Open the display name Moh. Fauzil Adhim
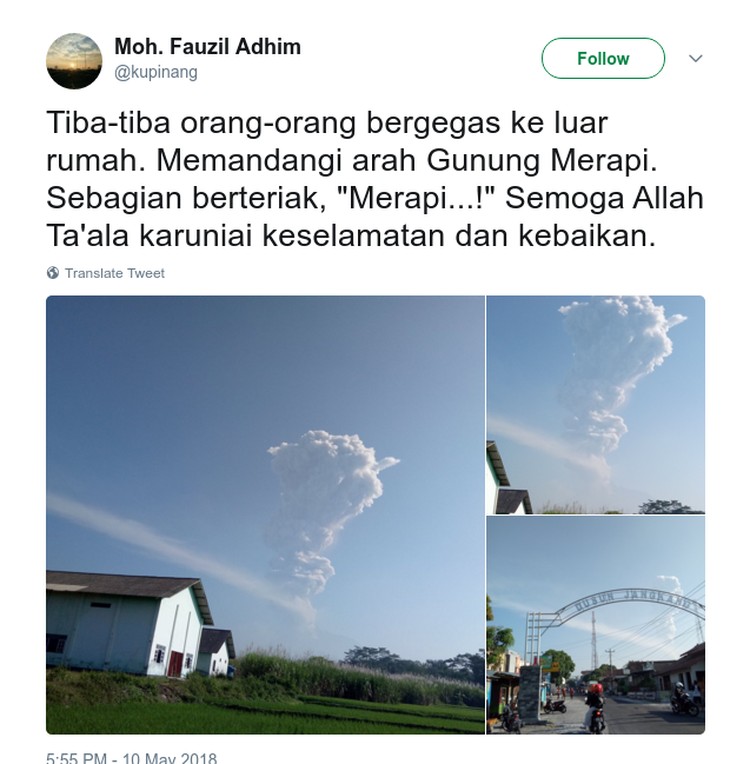The height and width of the screenshot is (764, 750). (x=208, y=47)
